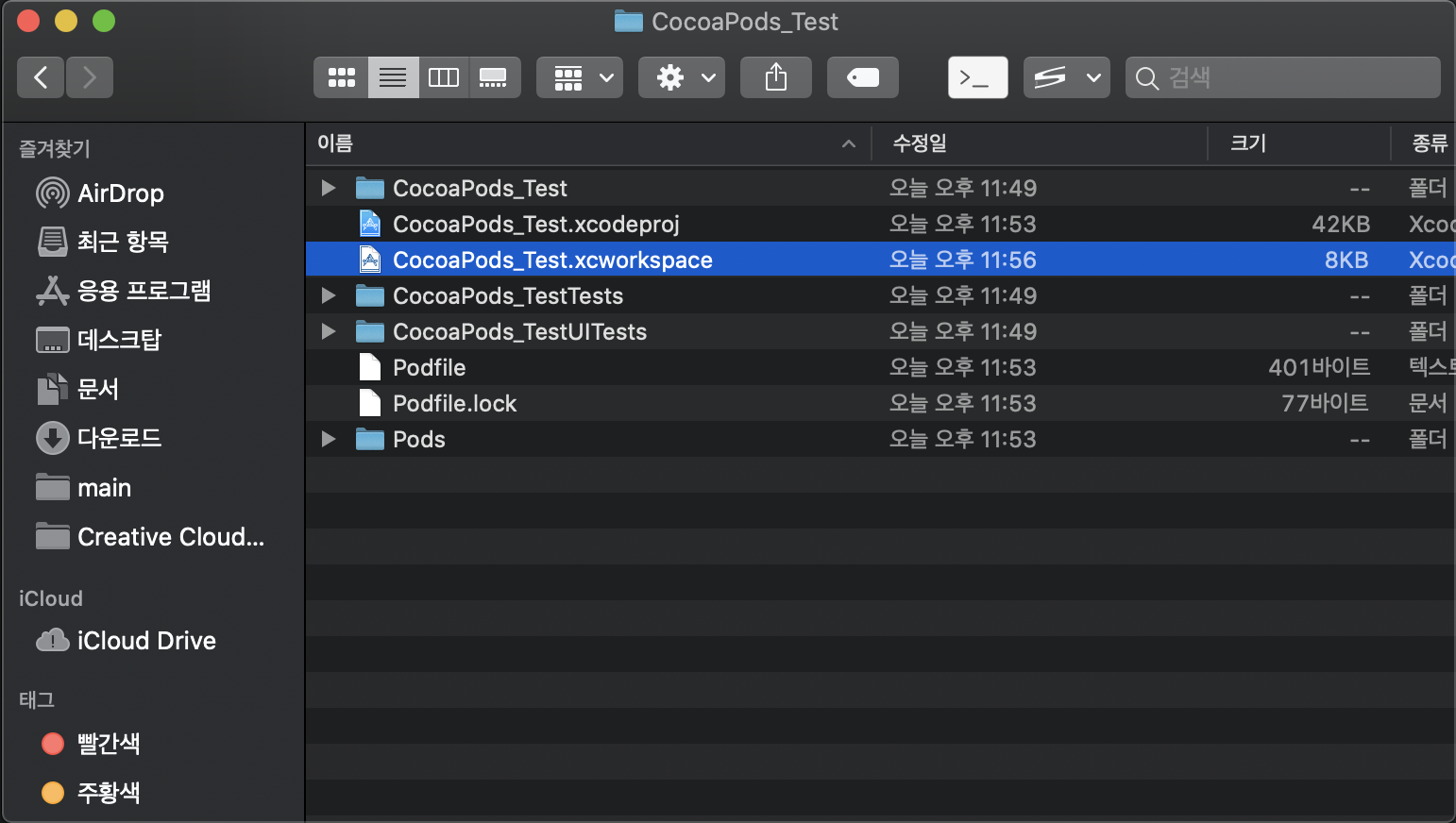Select the CocoaPods_Test folder icon
1456x823 pixels.
[x=370, y=188]
